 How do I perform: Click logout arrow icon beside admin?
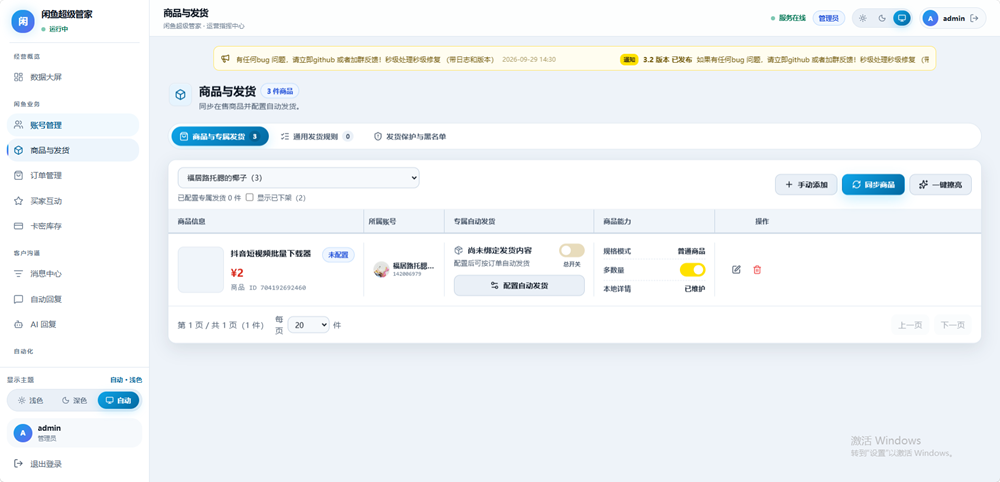974,18
